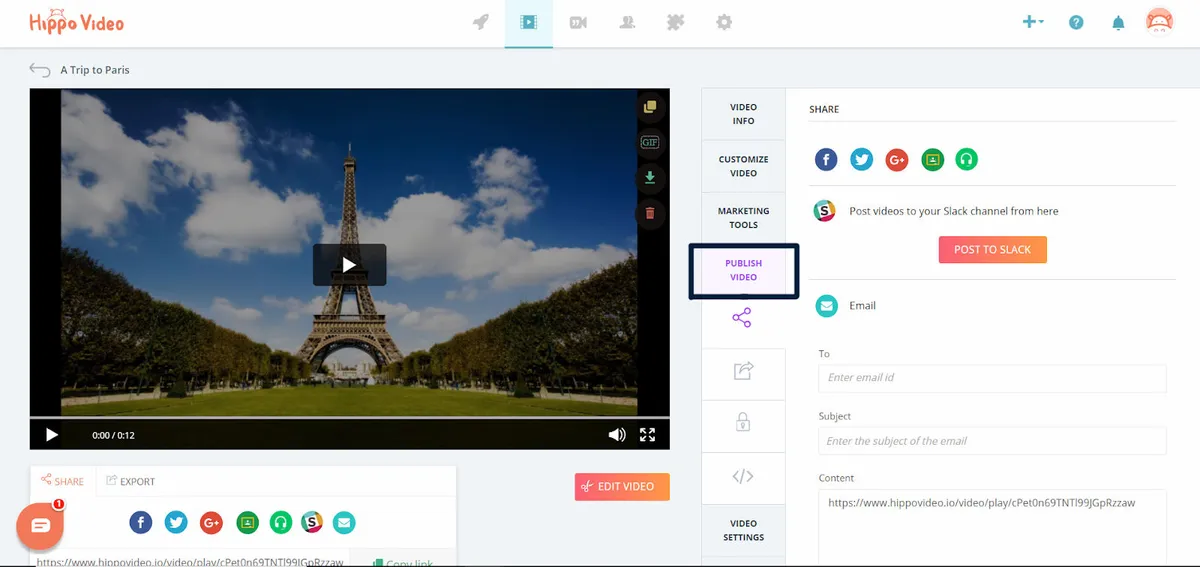Share via Twitter icon in Share panel
Screen dimensions: 1200x567
click(861, 159)
